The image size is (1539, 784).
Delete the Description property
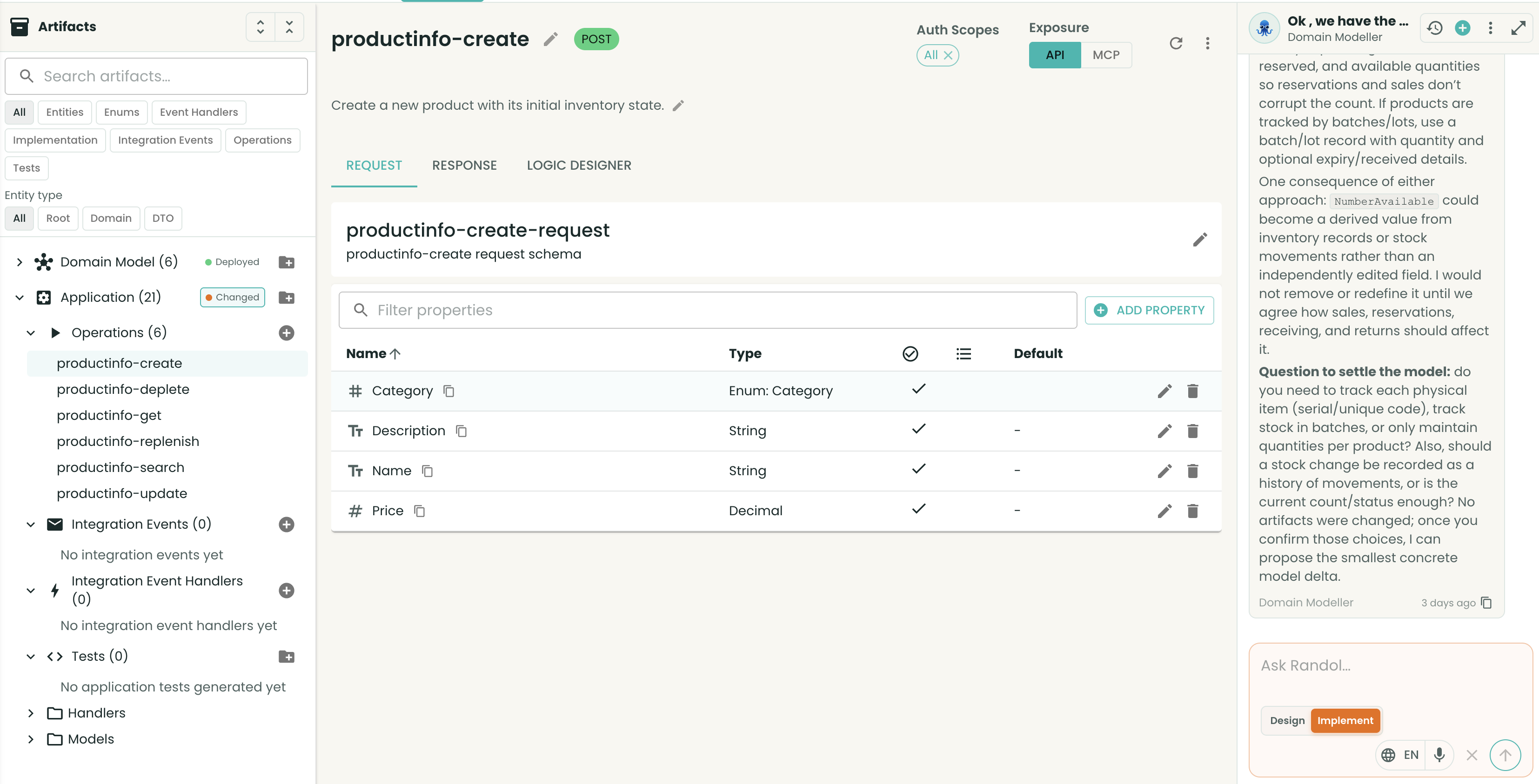1192,431
